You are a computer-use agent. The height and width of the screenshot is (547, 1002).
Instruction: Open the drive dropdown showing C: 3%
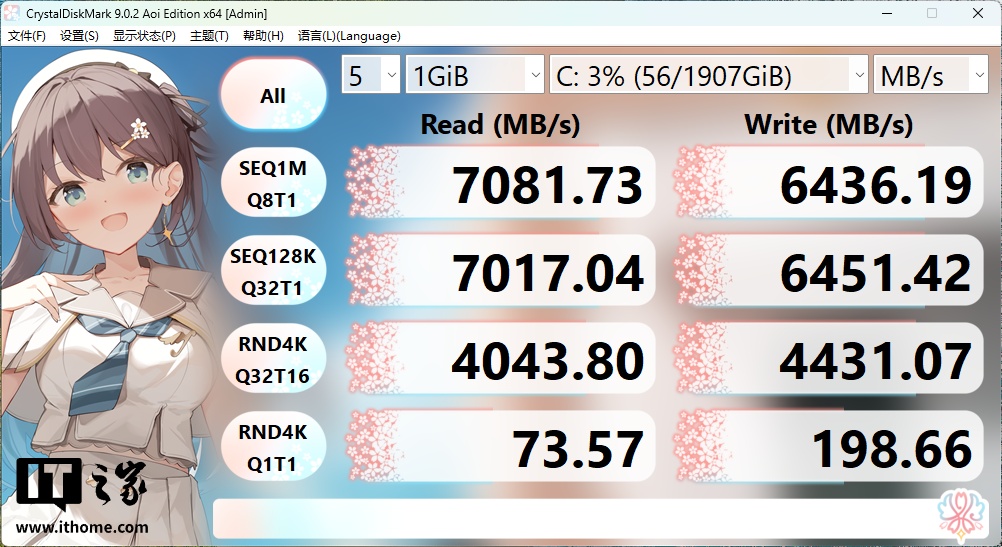click(x=709, y=75)
